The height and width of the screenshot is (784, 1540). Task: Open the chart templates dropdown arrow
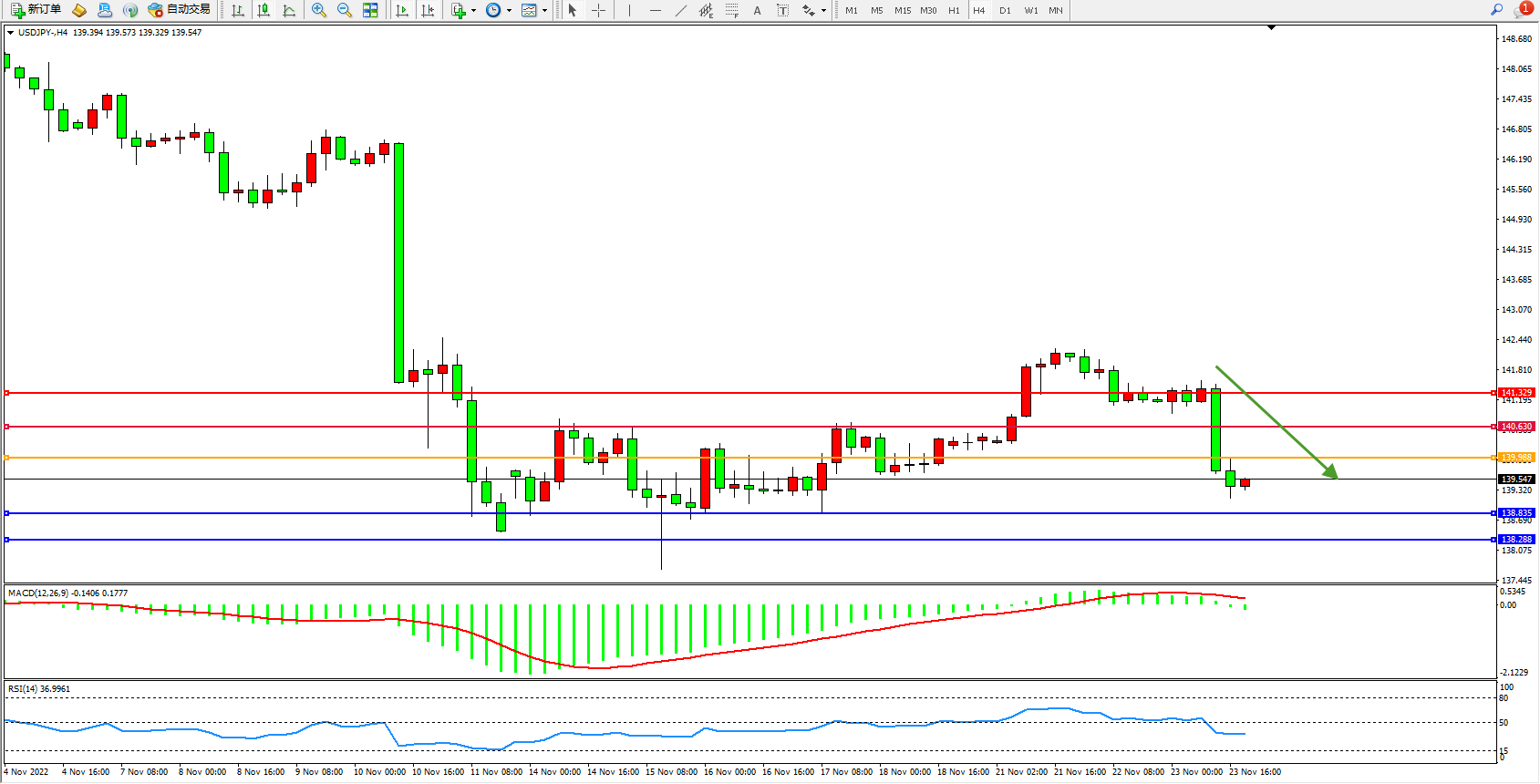(x=544, y=11)
